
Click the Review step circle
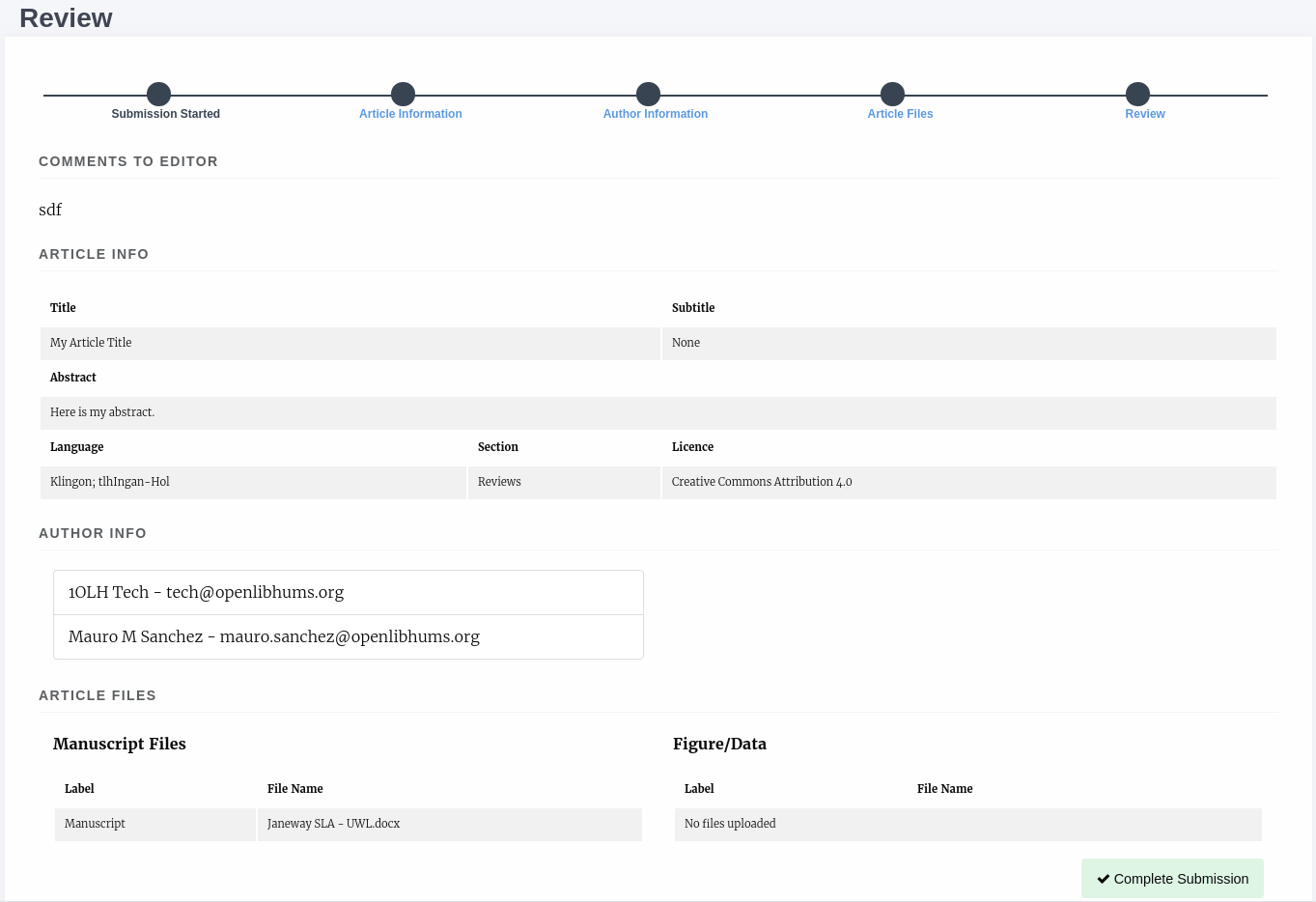click(1138, 94)
